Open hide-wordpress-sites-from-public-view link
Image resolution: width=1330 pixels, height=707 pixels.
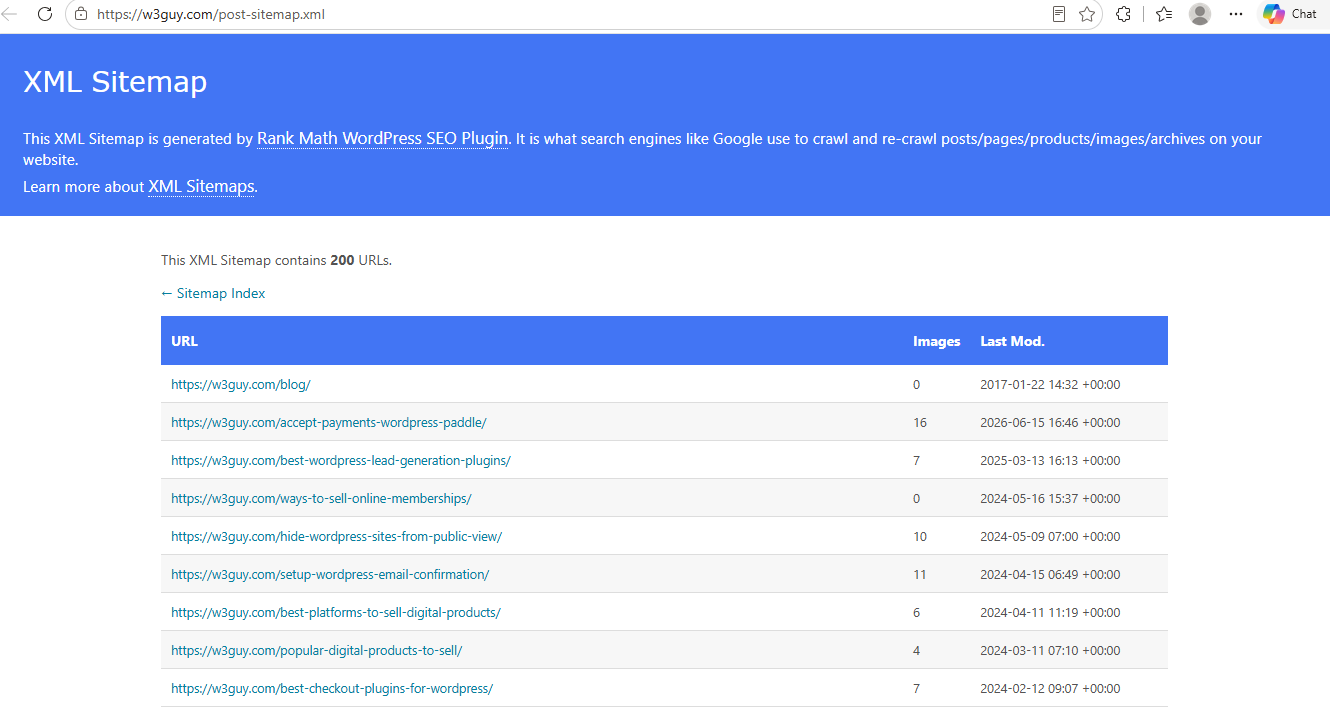(336, 536)
